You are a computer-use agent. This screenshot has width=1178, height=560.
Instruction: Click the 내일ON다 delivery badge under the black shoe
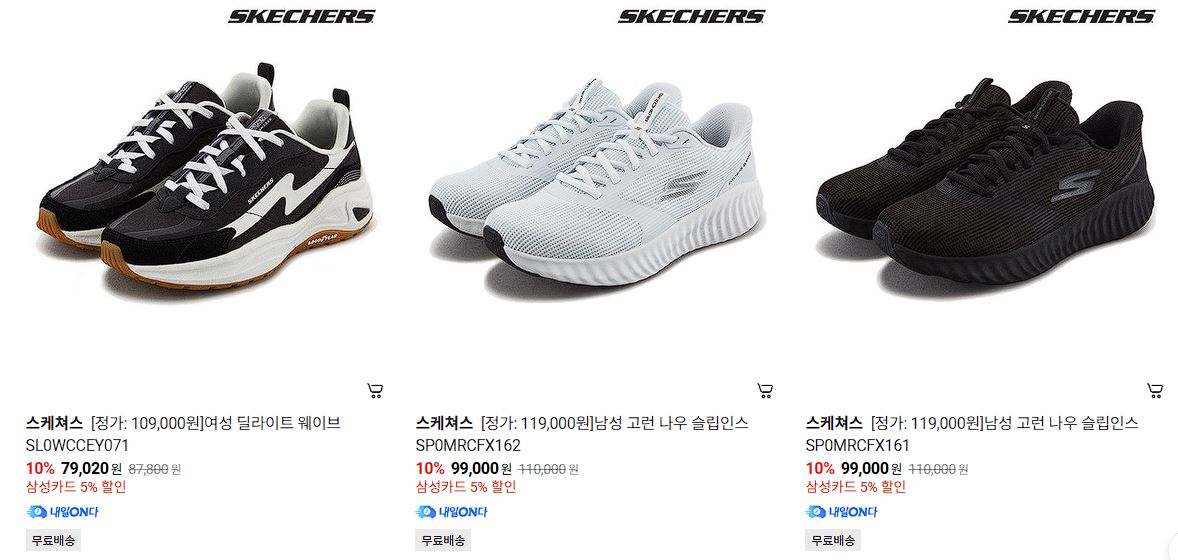(x=842, y=512)
